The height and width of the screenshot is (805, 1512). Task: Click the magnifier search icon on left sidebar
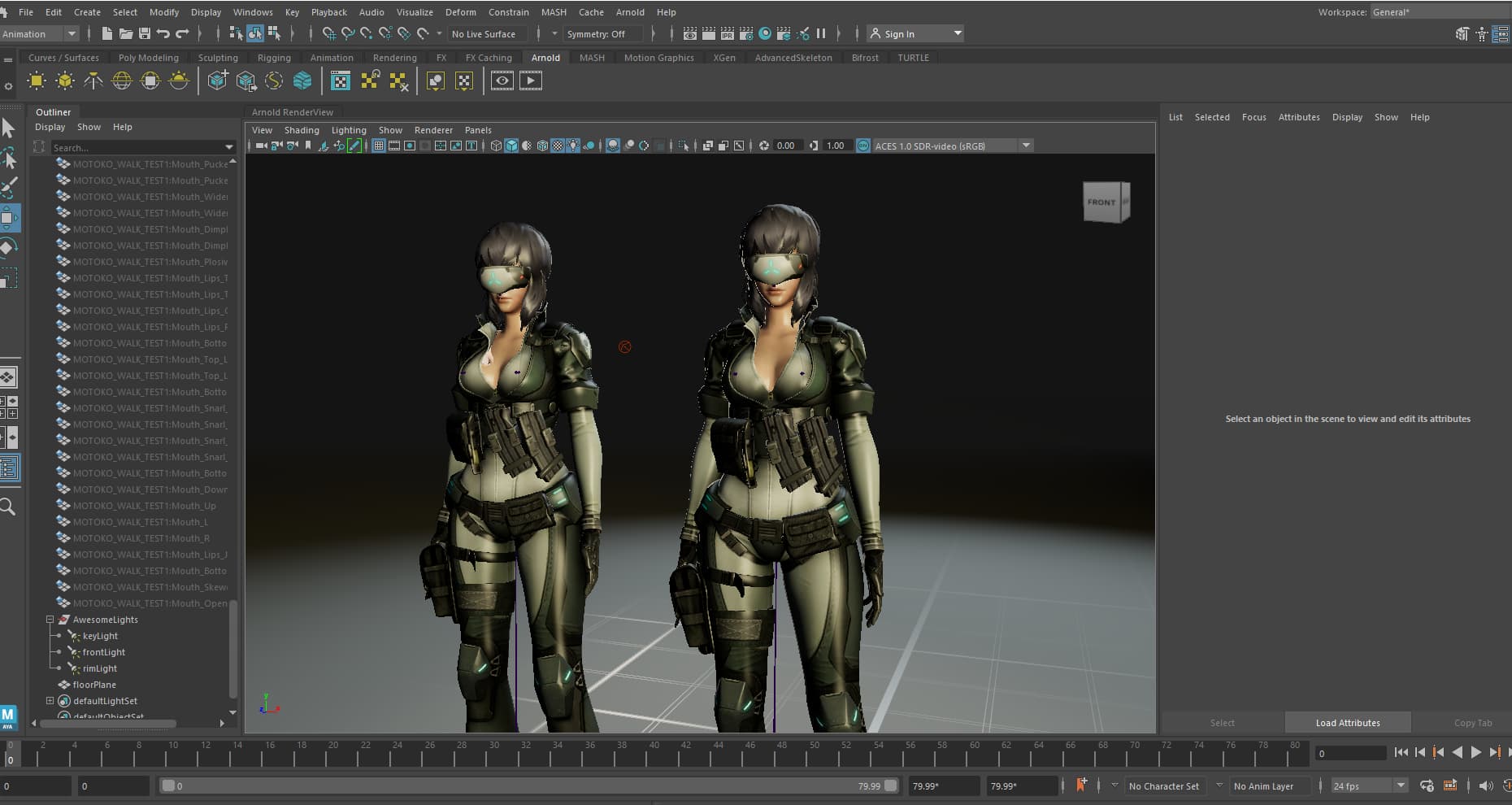pyautogui.click(x=8, y=507)
